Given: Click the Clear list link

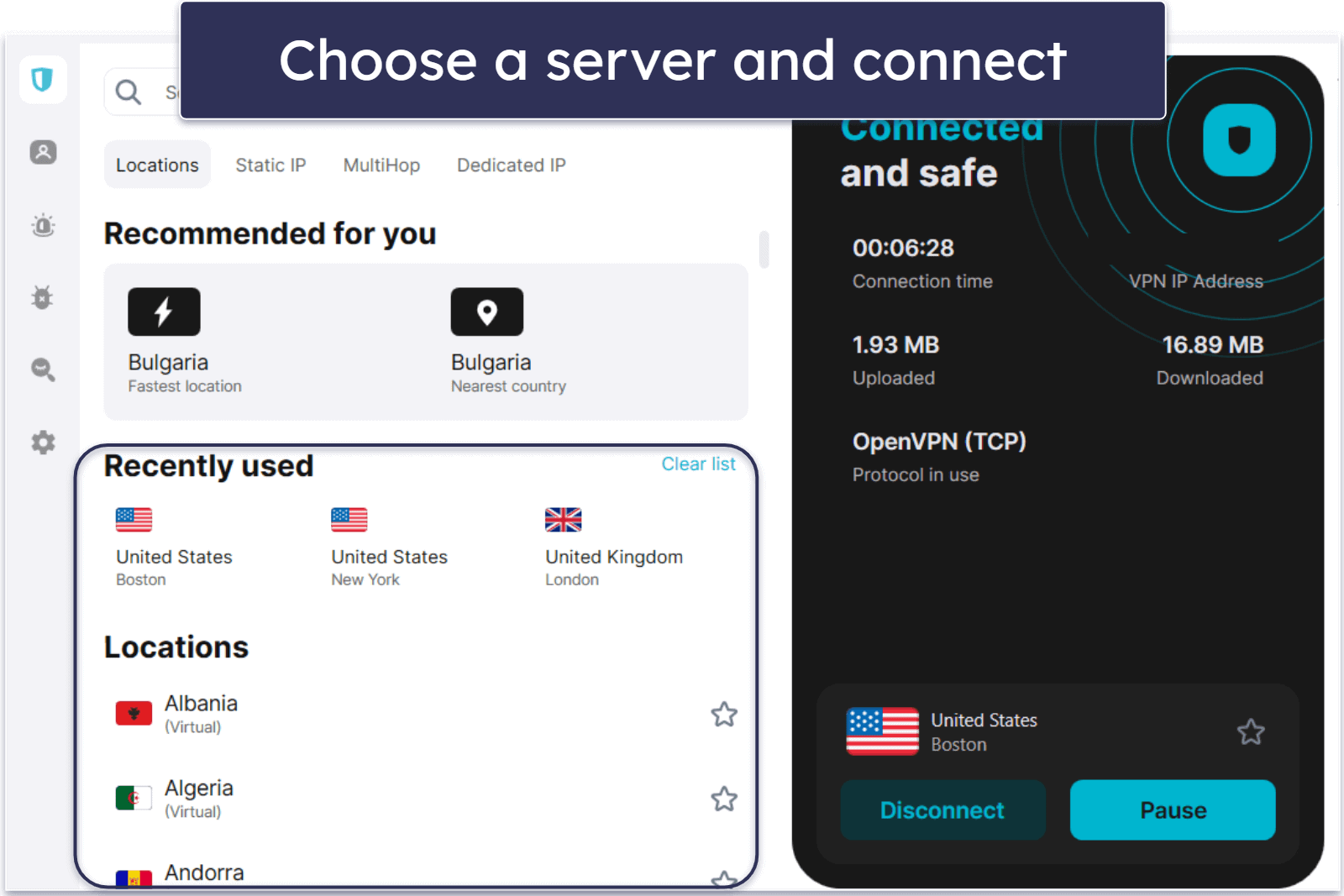Looking at the screenshot, I should coord(698,464).
